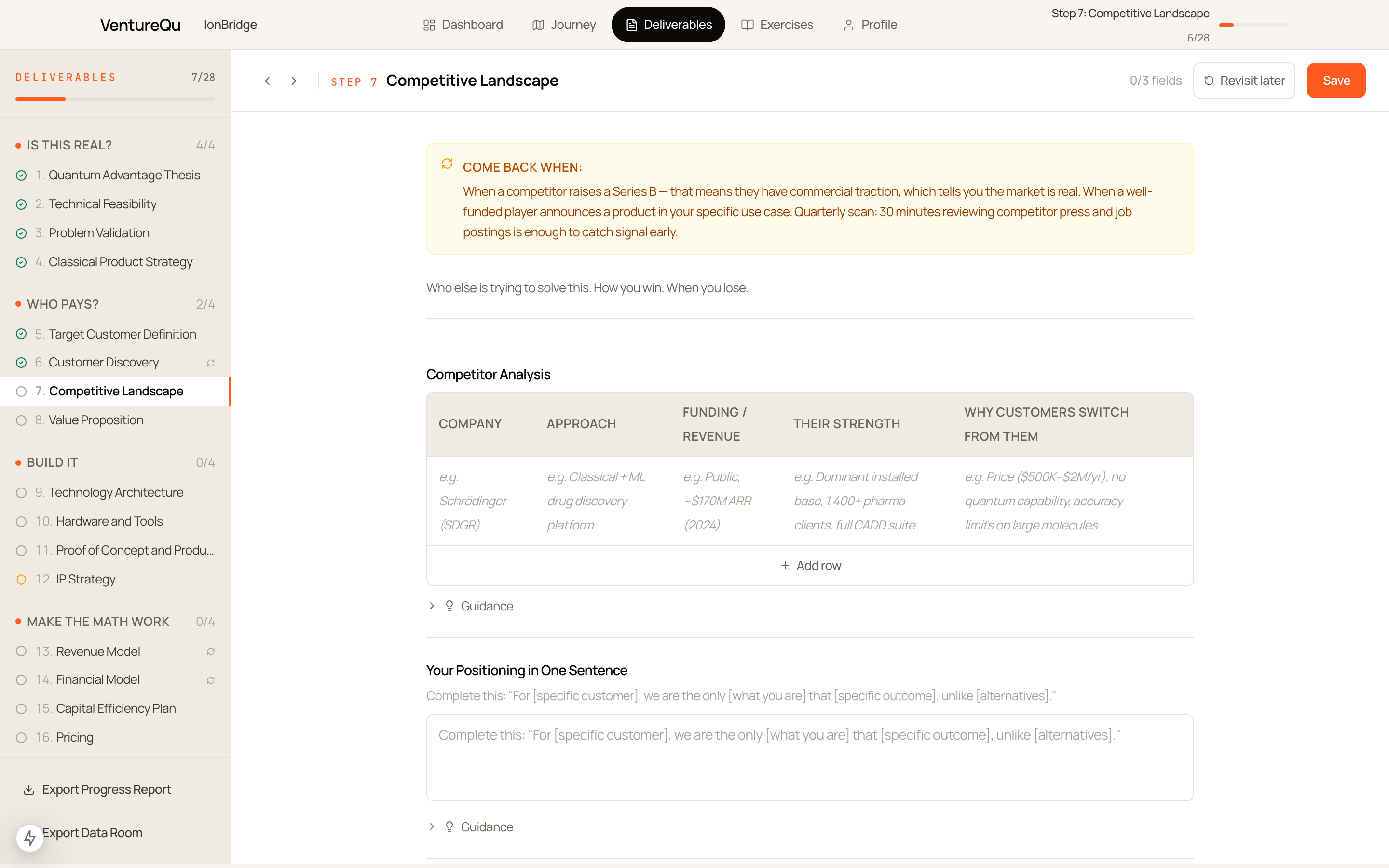Click the Save button
Image resolution: width=1389 pixels, height=868 pixels.
(1335, 81)
